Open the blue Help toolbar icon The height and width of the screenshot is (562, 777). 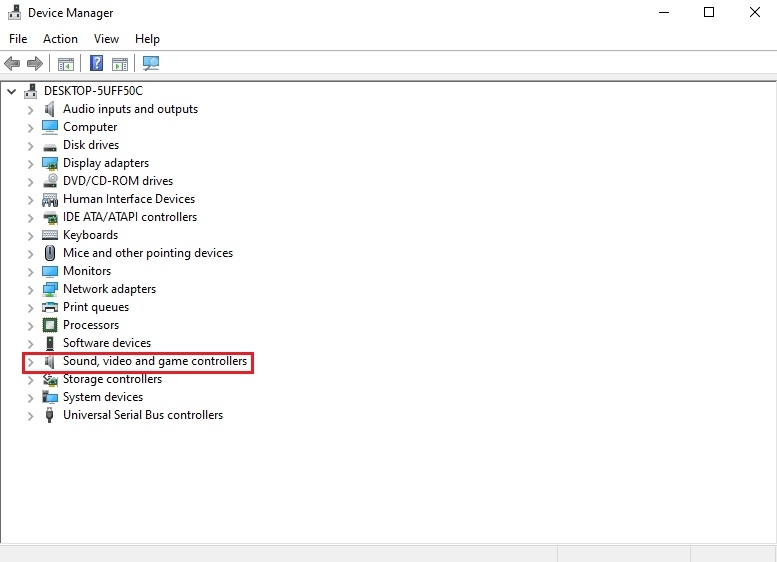click(x=96, y=63)
